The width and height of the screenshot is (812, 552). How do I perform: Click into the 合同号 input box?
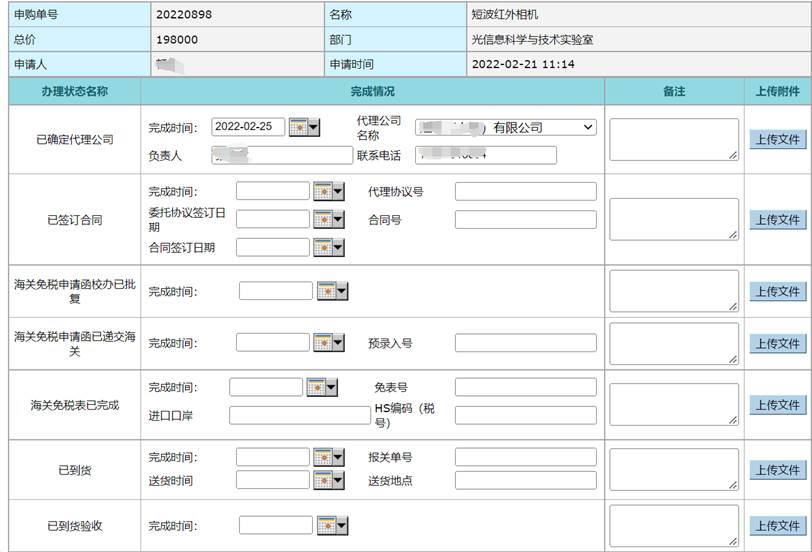click(525, 219)
